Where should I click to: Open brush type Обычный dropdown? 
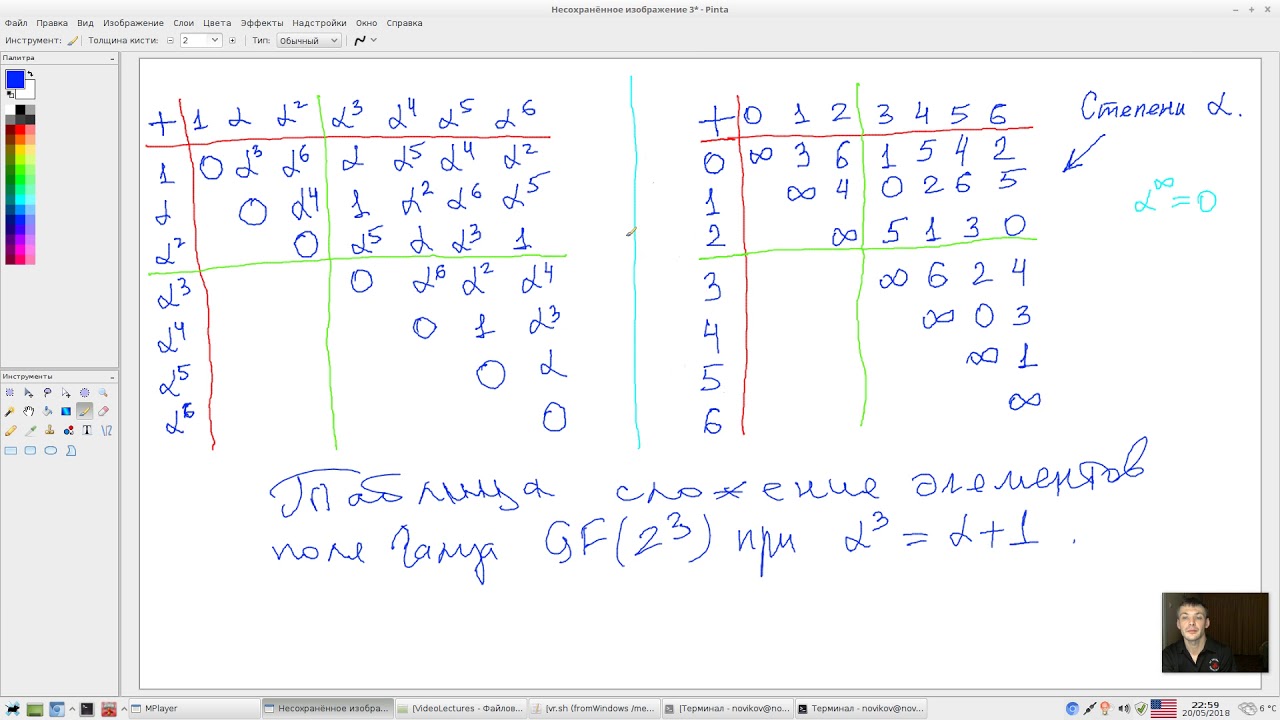click(x=308, y=40)
